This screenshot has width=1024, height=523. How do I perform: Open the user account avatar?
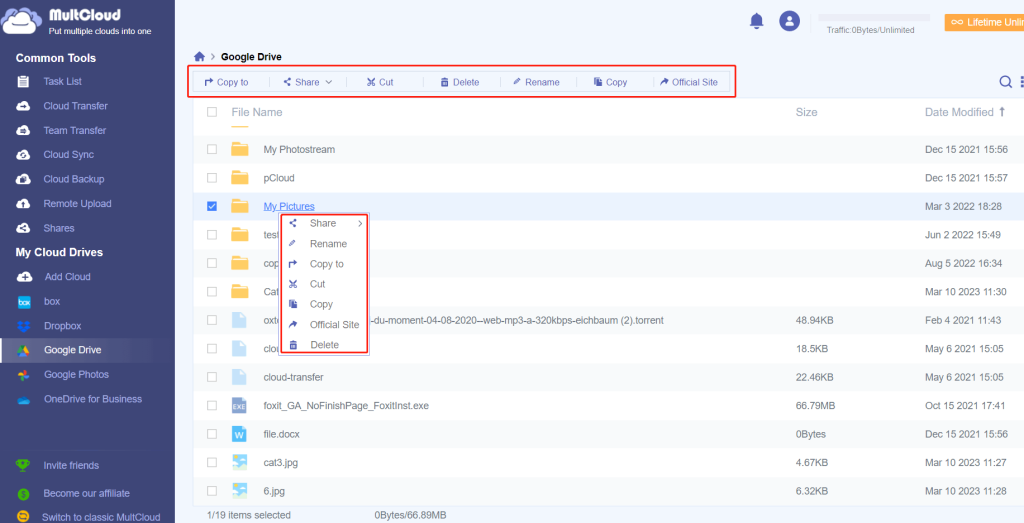tap(790, 21)
